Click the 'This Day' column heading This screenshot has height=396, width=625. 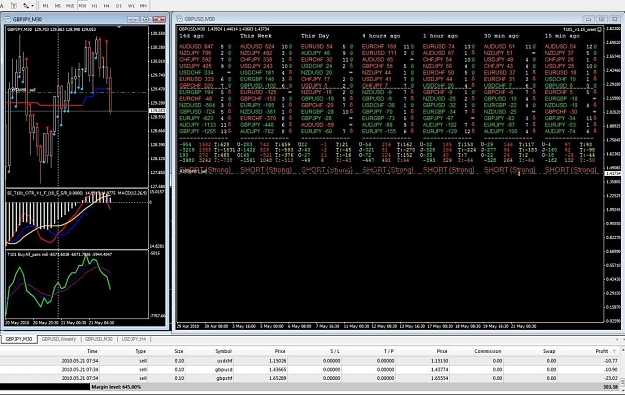(315, 36)
